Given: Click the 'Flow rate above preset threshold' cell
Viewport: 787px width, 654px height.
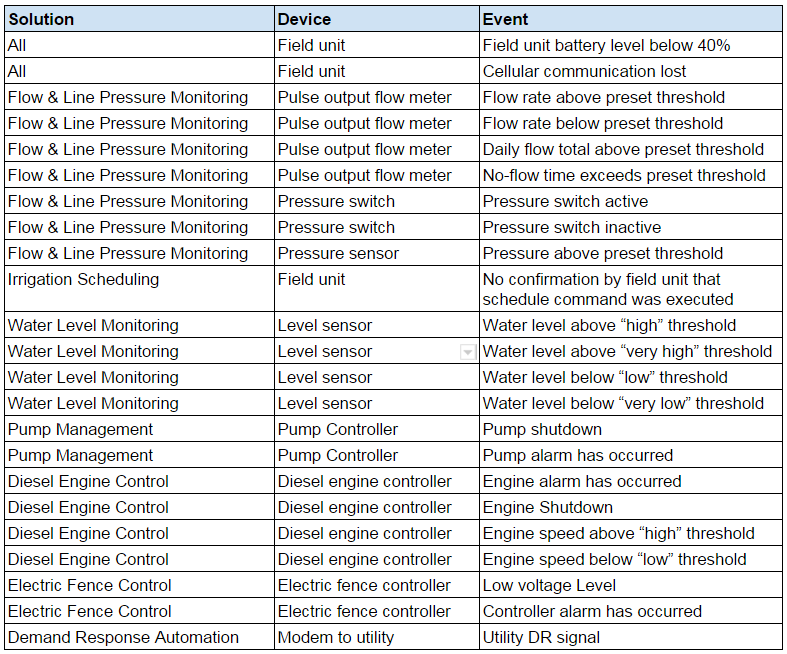Looking at the screenshot, I should tap(604, 97).
